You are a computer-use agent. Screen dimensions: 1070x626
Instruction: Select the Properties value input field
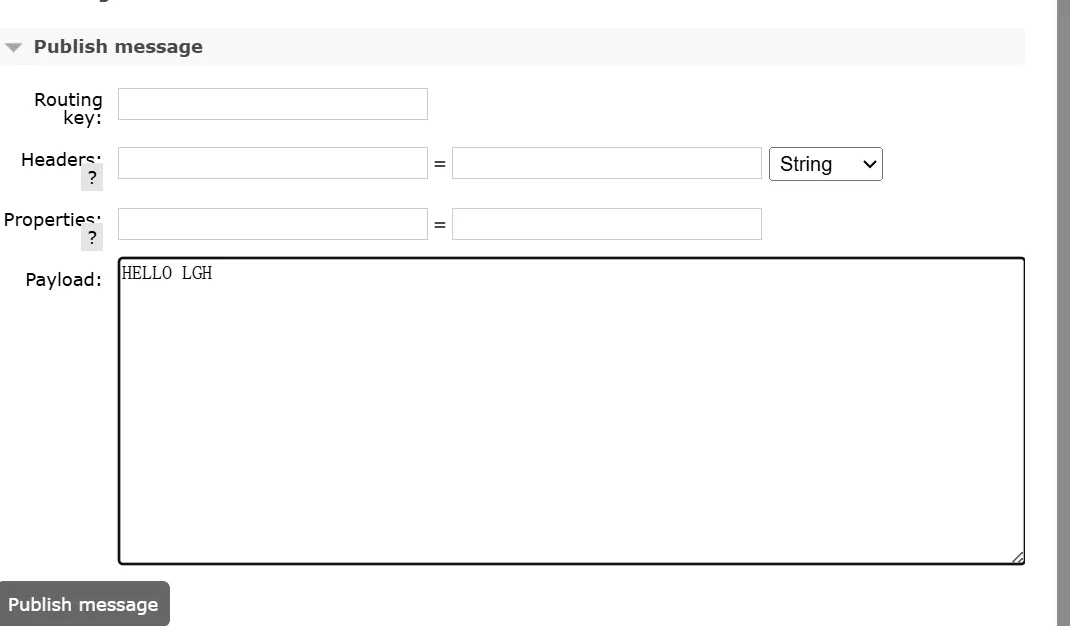(606, 224)
